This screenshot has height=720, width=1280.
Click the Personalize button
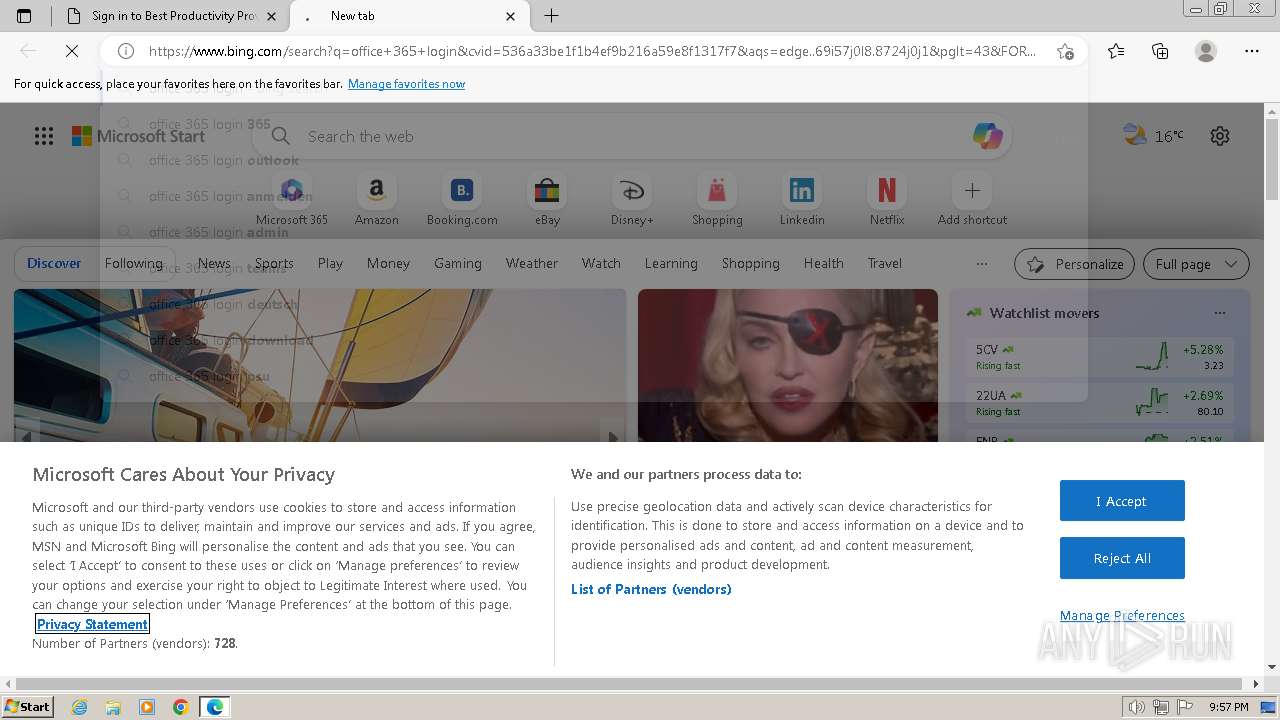pyautogui.click(x=1074, y=264)
